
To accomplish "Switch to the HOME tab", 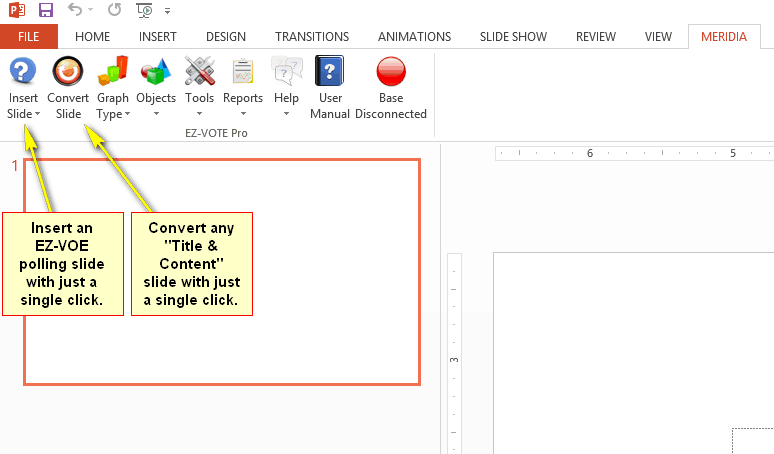I will pos(92,37).
